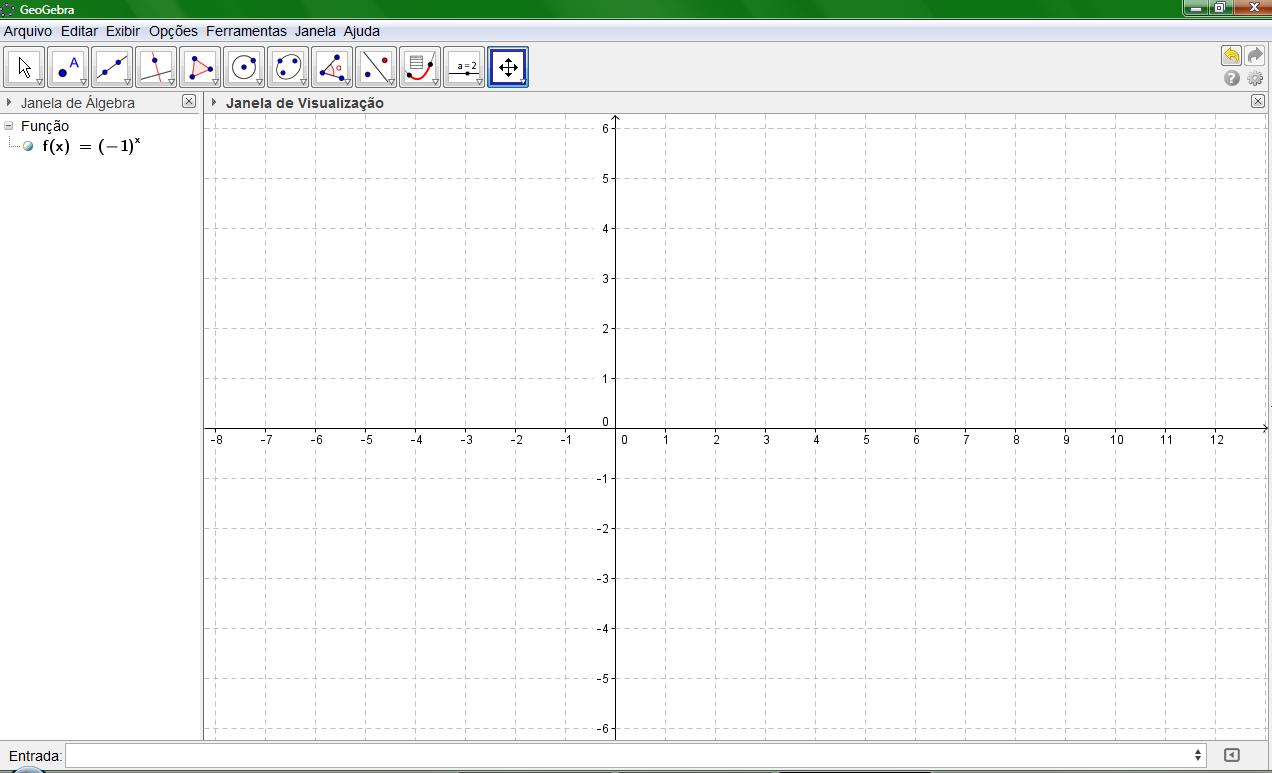Click the Função group label
This screenshot has width=1272, height=773.
[x=45, y=126]
